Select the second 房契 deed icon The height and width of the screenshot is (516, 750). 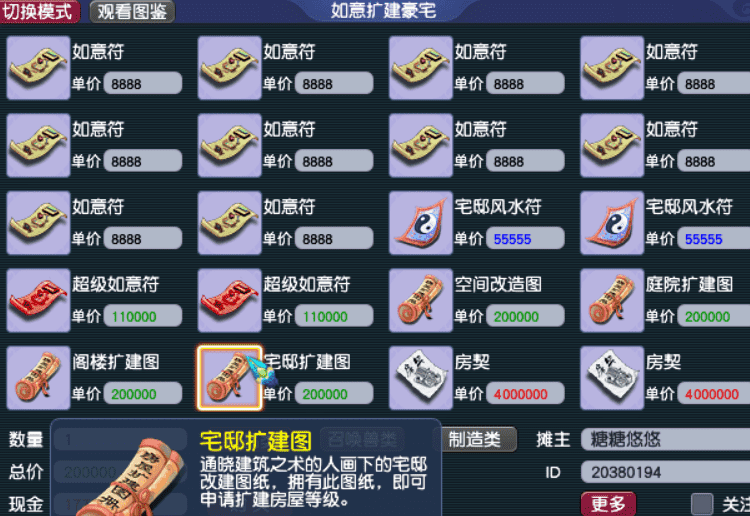tap(612, 378)
